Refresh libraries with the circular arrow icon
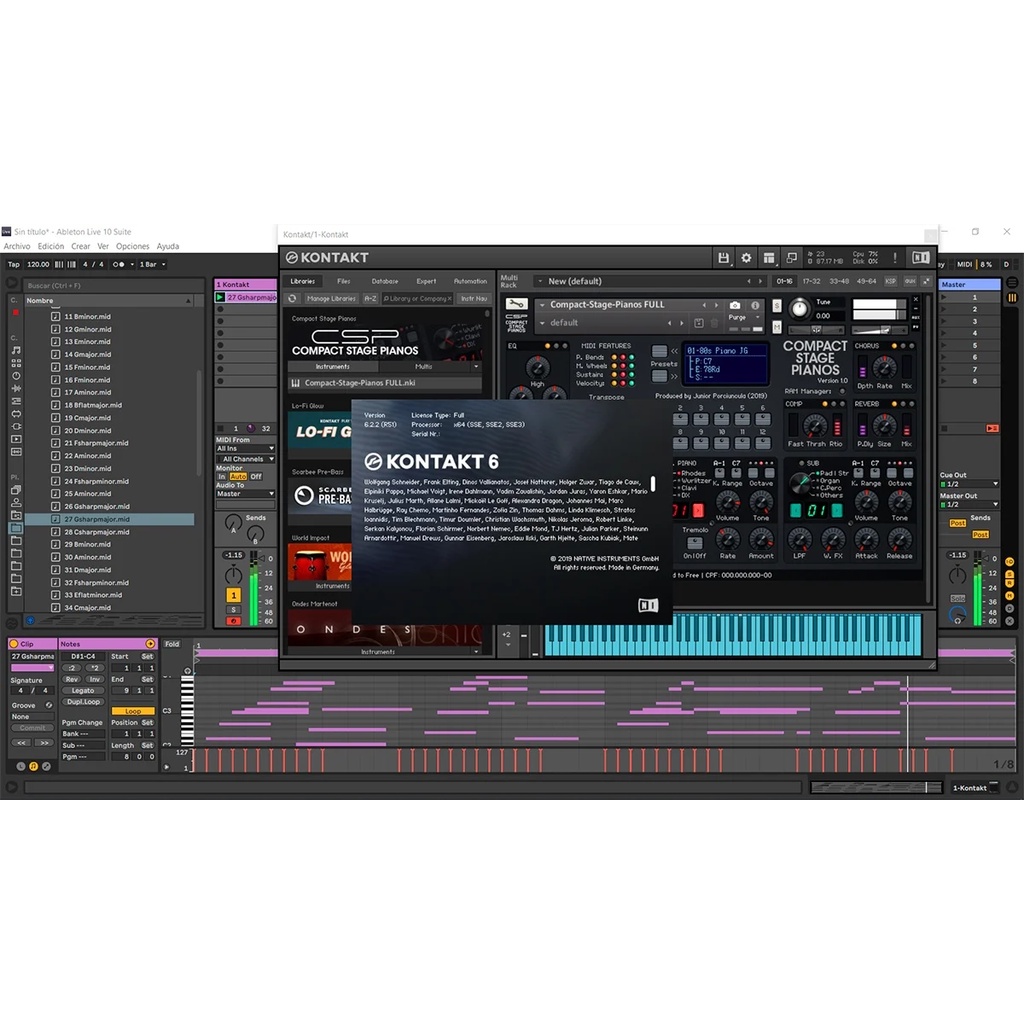Image resolution: width=1024 pixels, height=1024 pixels. pos(293,298)
